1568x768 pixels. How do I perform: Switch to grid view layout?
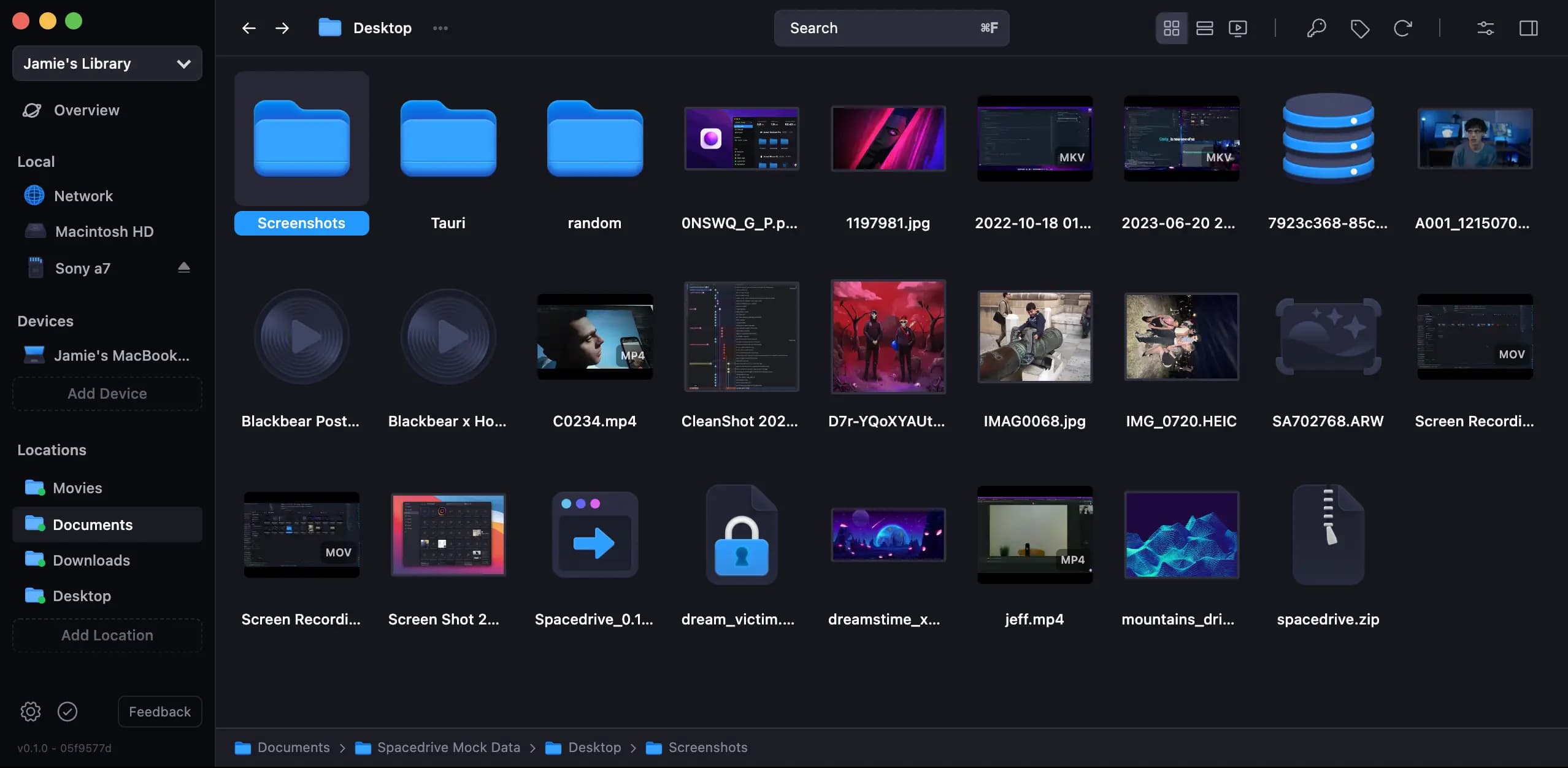tap(1171, 28)
